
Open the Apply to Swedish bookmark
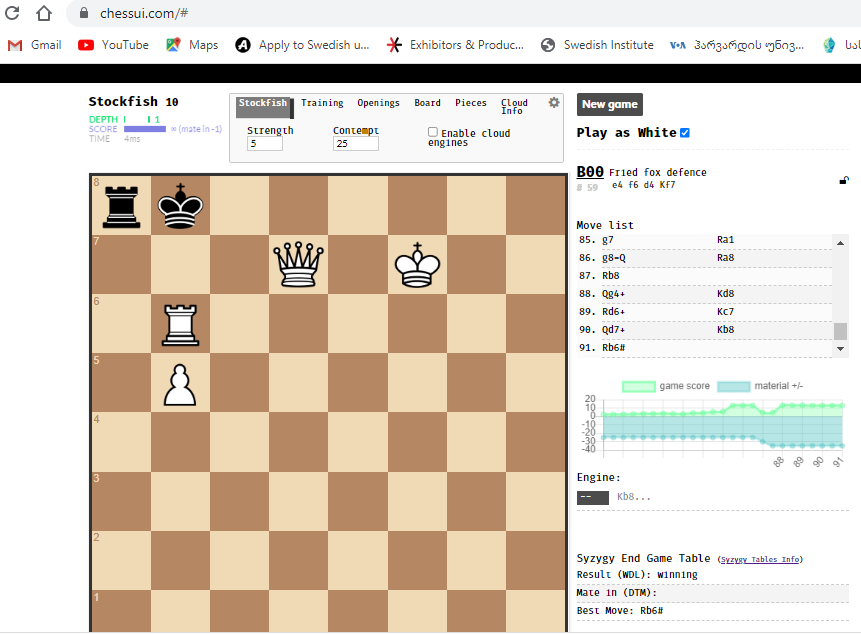click(x=303, y=45)
